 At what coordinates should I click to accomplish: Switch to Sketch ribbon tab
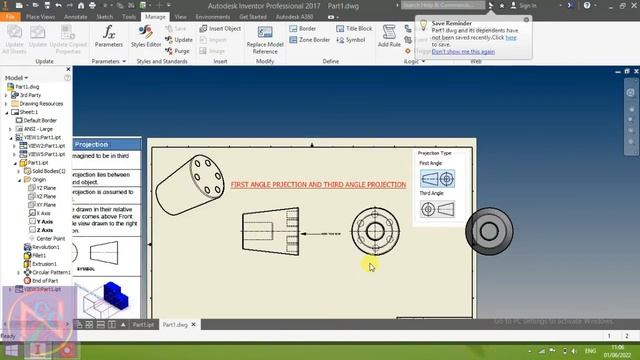point(104,17)
